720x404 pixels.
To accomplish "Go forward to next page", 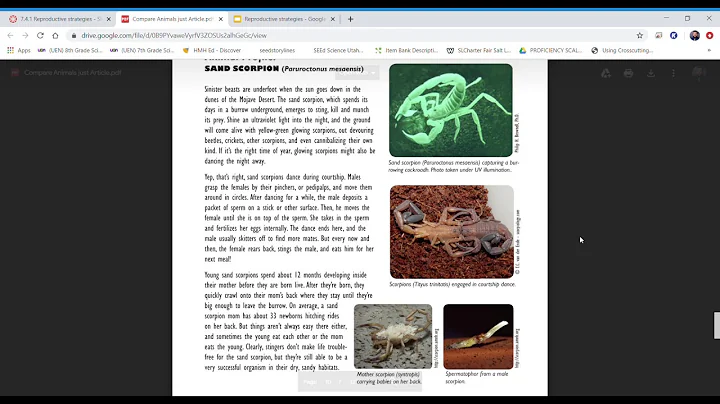I will tap(25, 35).
